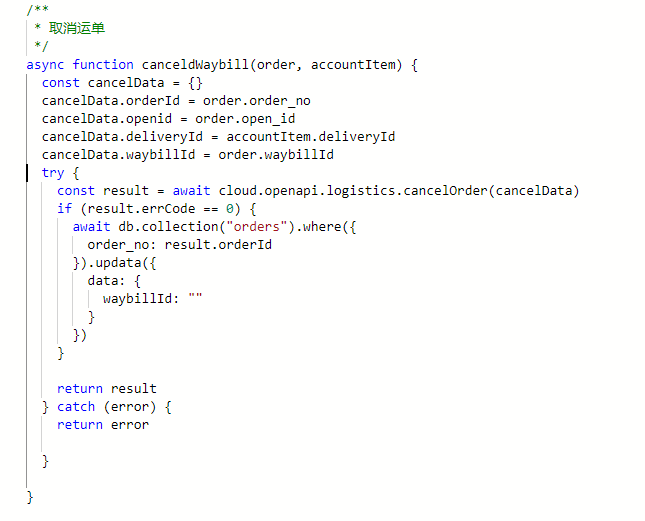Click return error statement

click(x=103, y=425)
